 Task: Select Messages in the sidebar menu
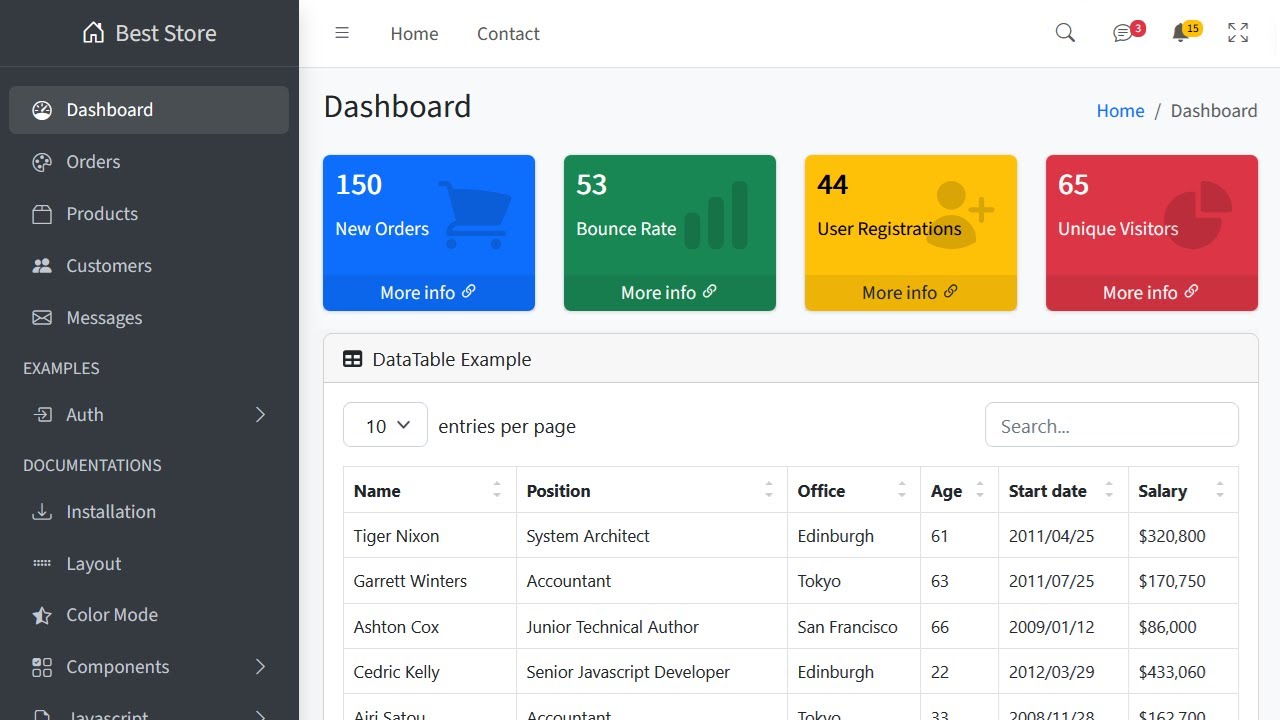pyautogui.click(x=149, y=318)
